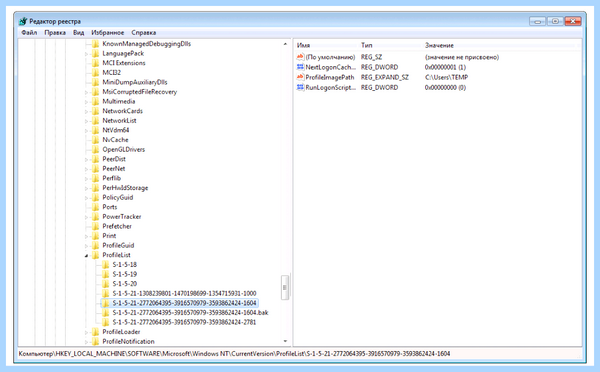Select the NextLogonCach... DWORD value icon

(x=300, y=67)
